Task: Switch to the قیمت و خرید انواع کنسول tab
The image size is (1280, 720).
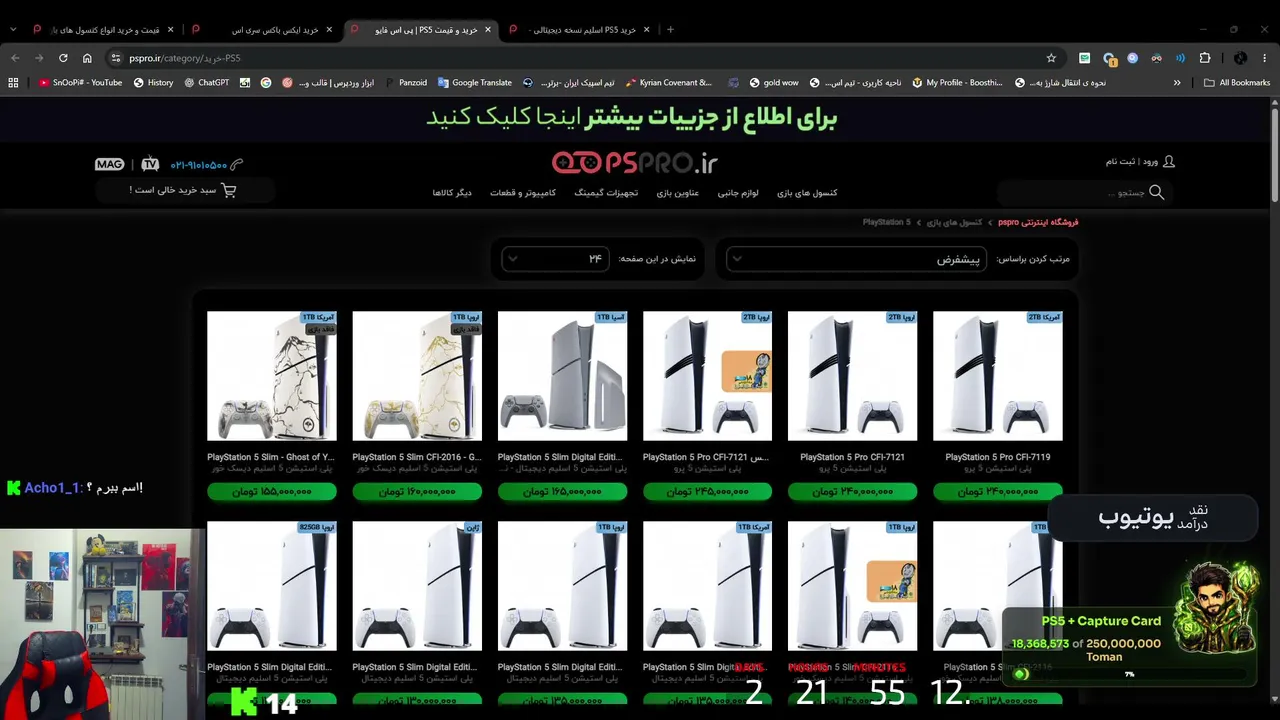Action: point(105,30)
